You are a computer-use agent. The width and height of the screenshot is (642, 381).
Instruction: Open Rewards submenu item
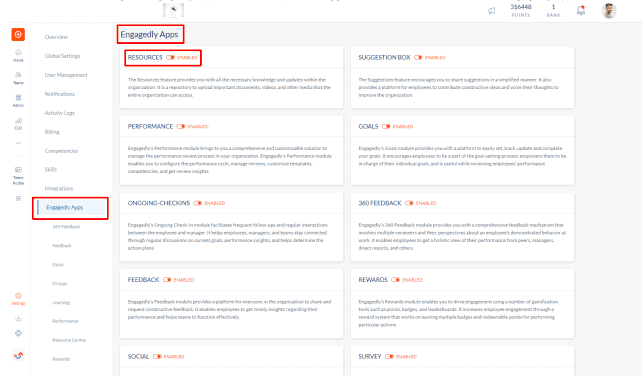[61, 359]
